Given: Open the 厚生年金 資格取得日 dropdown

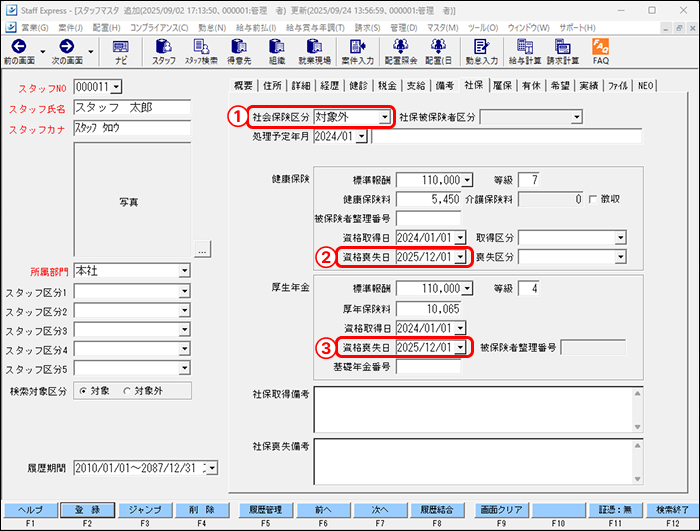Looking at the screenshot, I should tap(460, 328).
